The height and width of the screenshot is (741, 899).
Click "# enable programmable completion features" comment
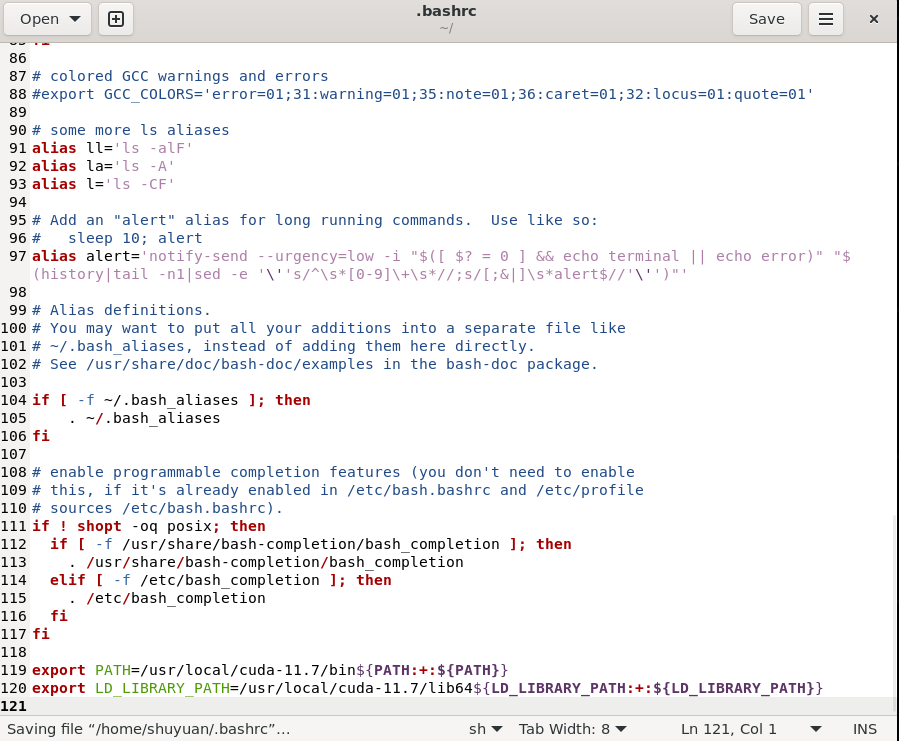tap(333, 472)
